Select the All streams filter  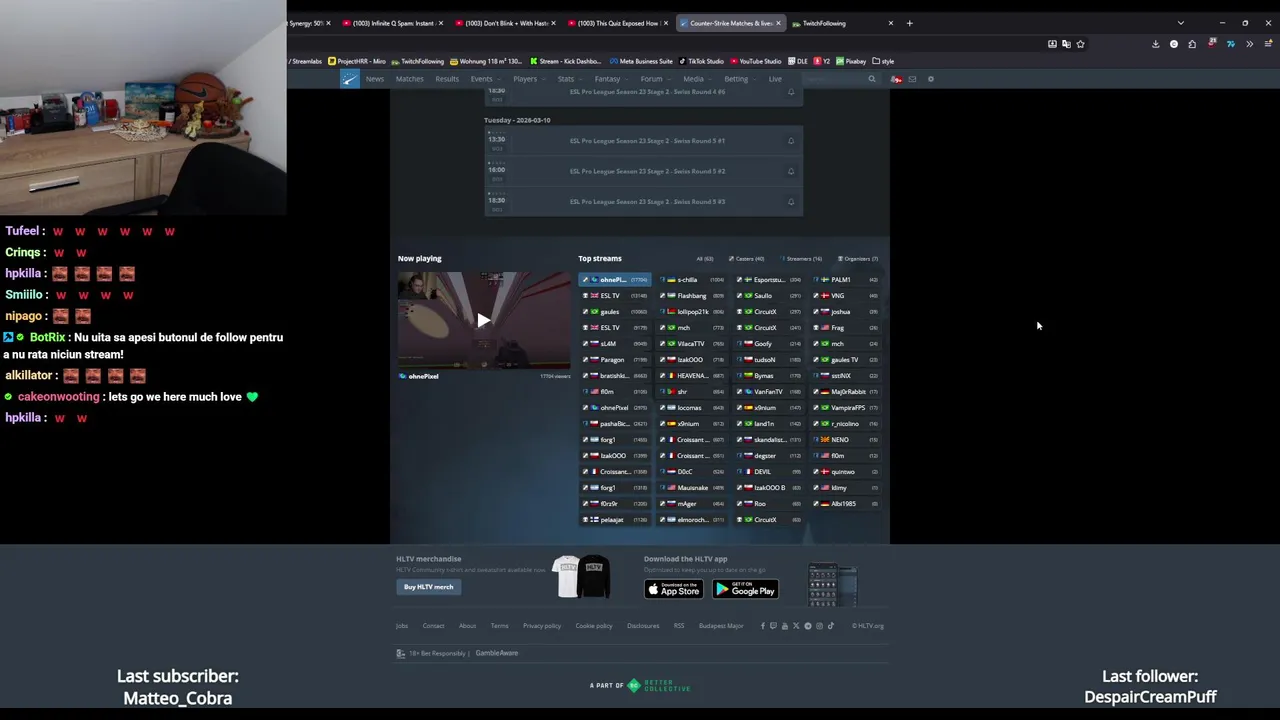705,259
